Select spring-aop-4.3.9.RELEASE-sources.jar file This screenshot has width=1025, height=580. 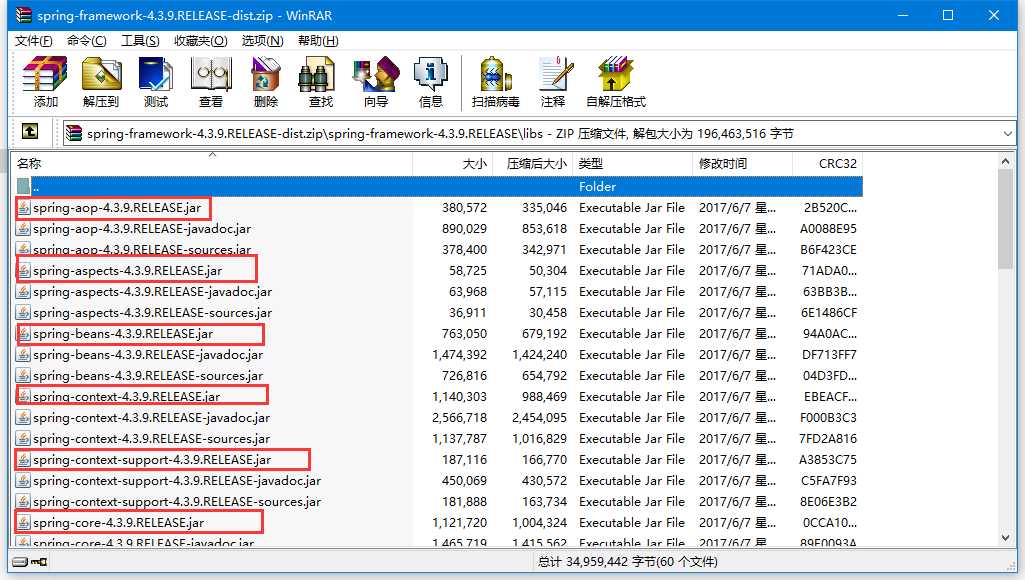[x=142, y=250]
